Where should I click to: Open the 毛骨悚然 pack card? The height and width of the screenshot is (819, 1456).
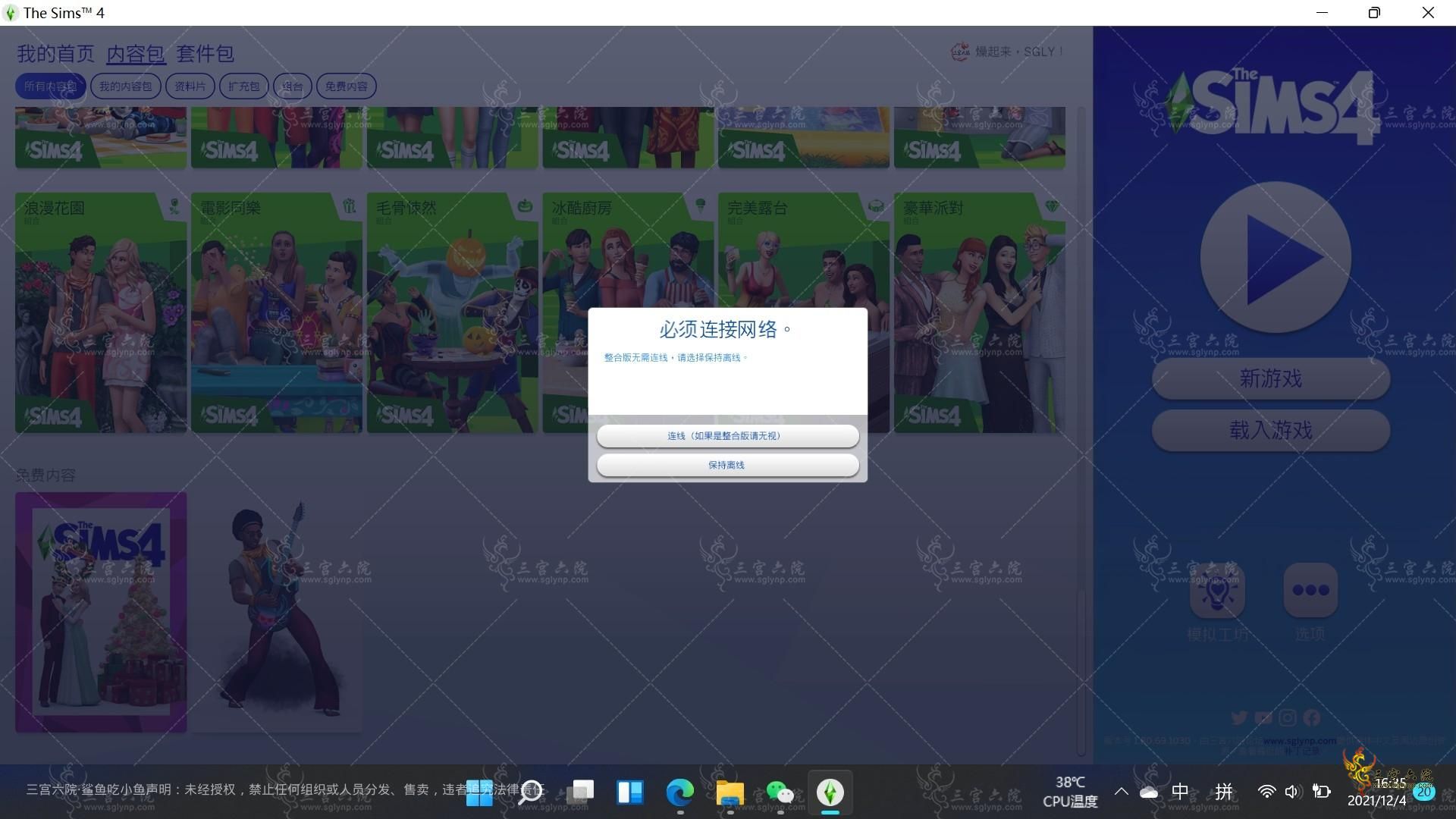[x=453, y=312]
